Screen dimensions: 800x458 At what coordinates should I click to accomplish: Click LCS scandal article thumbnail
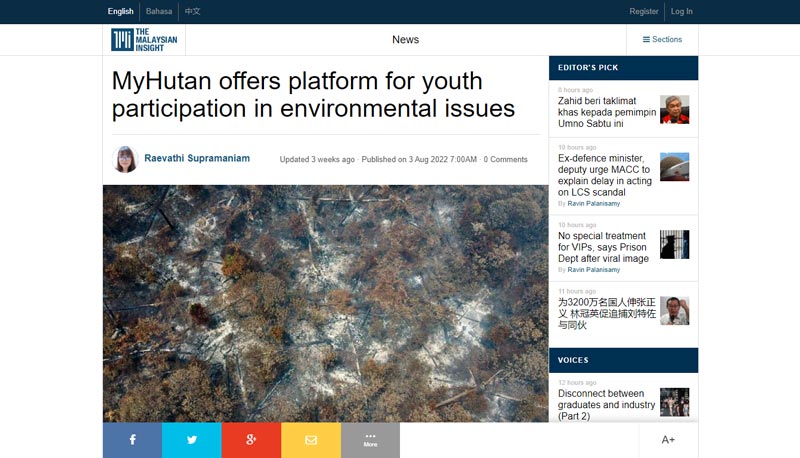(674, 167)
